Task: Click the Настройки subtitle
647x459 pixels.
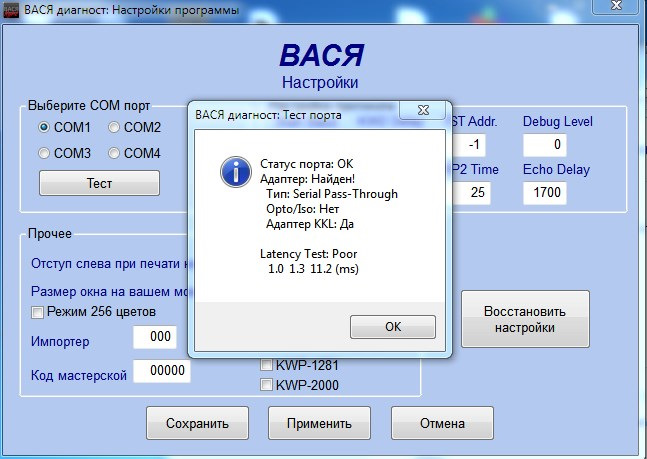Action: pyautogui.click(x=320, y=83)
